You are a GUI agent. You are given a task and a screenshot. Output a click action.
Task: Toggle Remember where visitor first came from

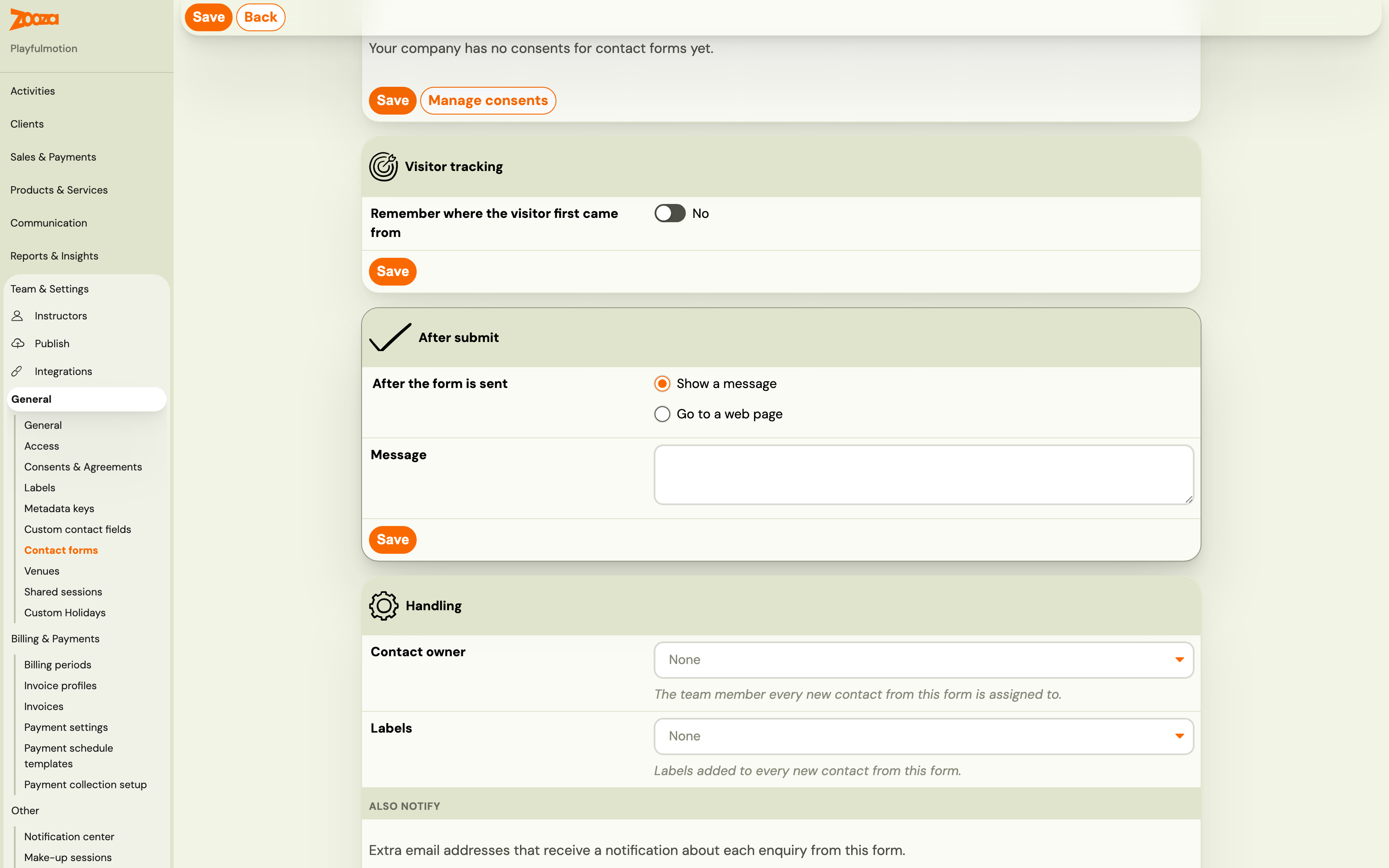pos(670,213)
